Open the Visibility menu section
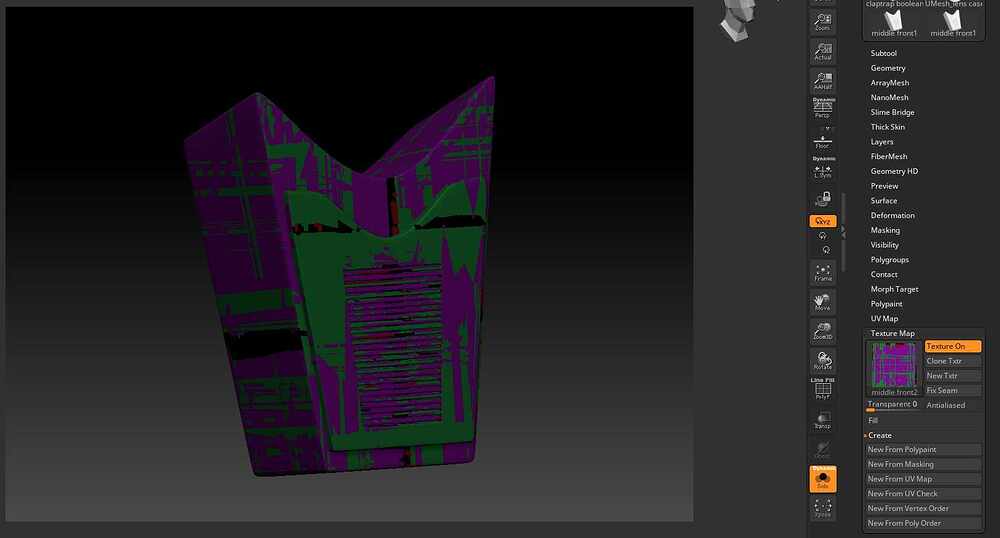 point(885,245)
